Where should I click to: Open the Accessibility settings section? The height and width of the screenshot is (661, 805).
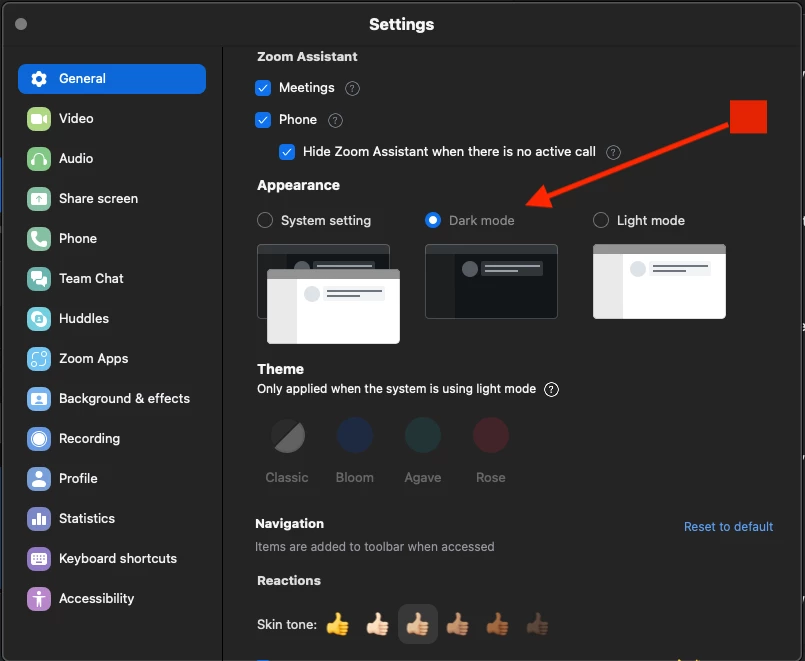click(112, 599)
